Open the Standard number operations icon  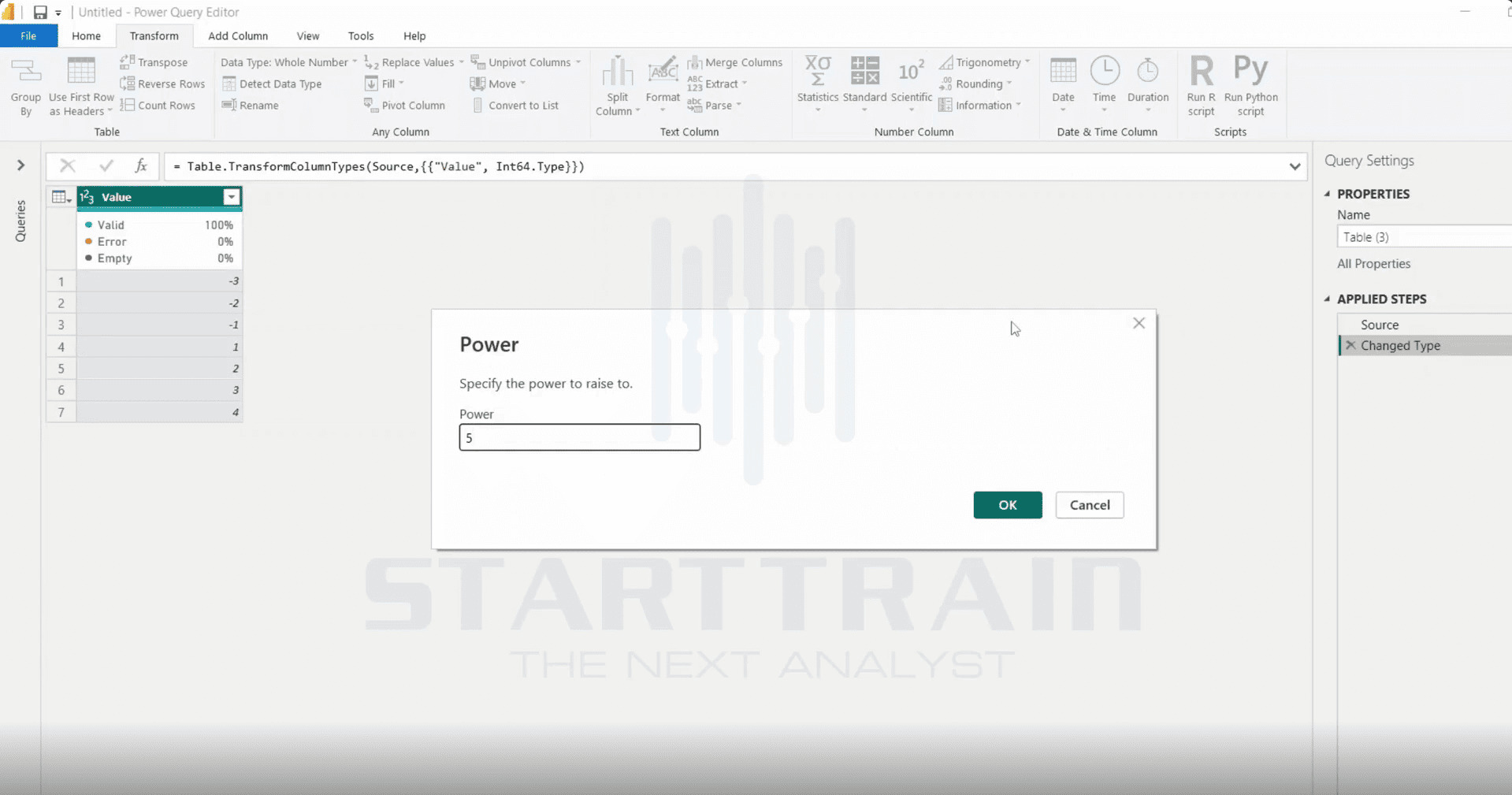click(864, 70)
